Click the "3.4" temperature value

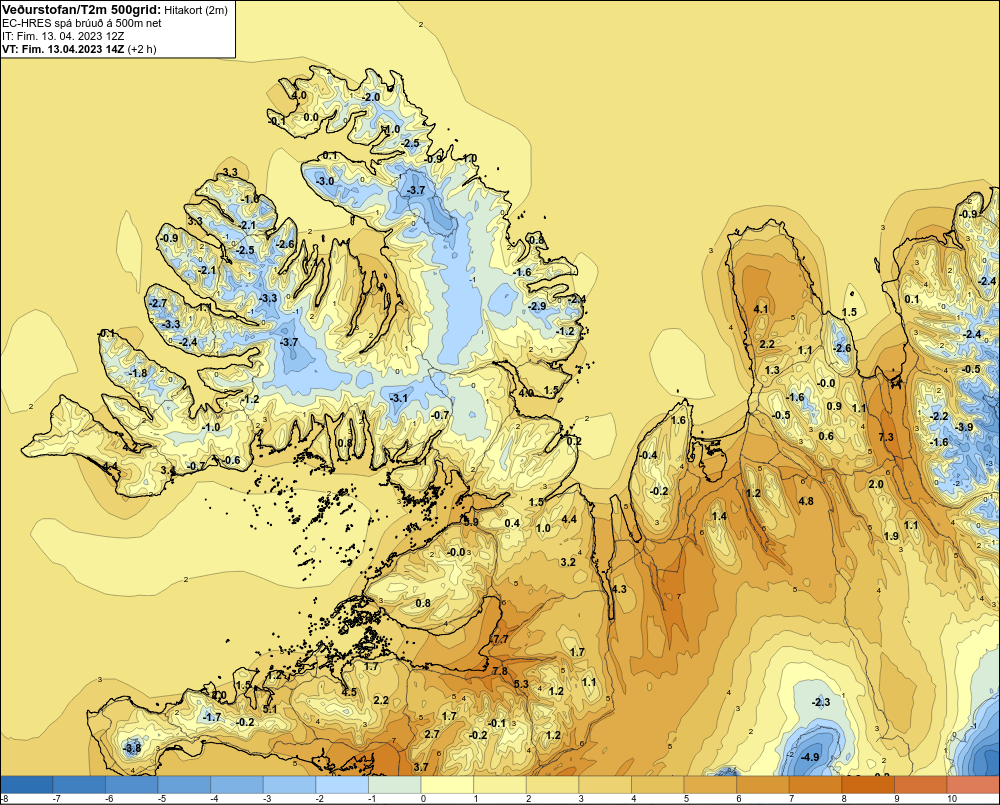tap(166, 471)
